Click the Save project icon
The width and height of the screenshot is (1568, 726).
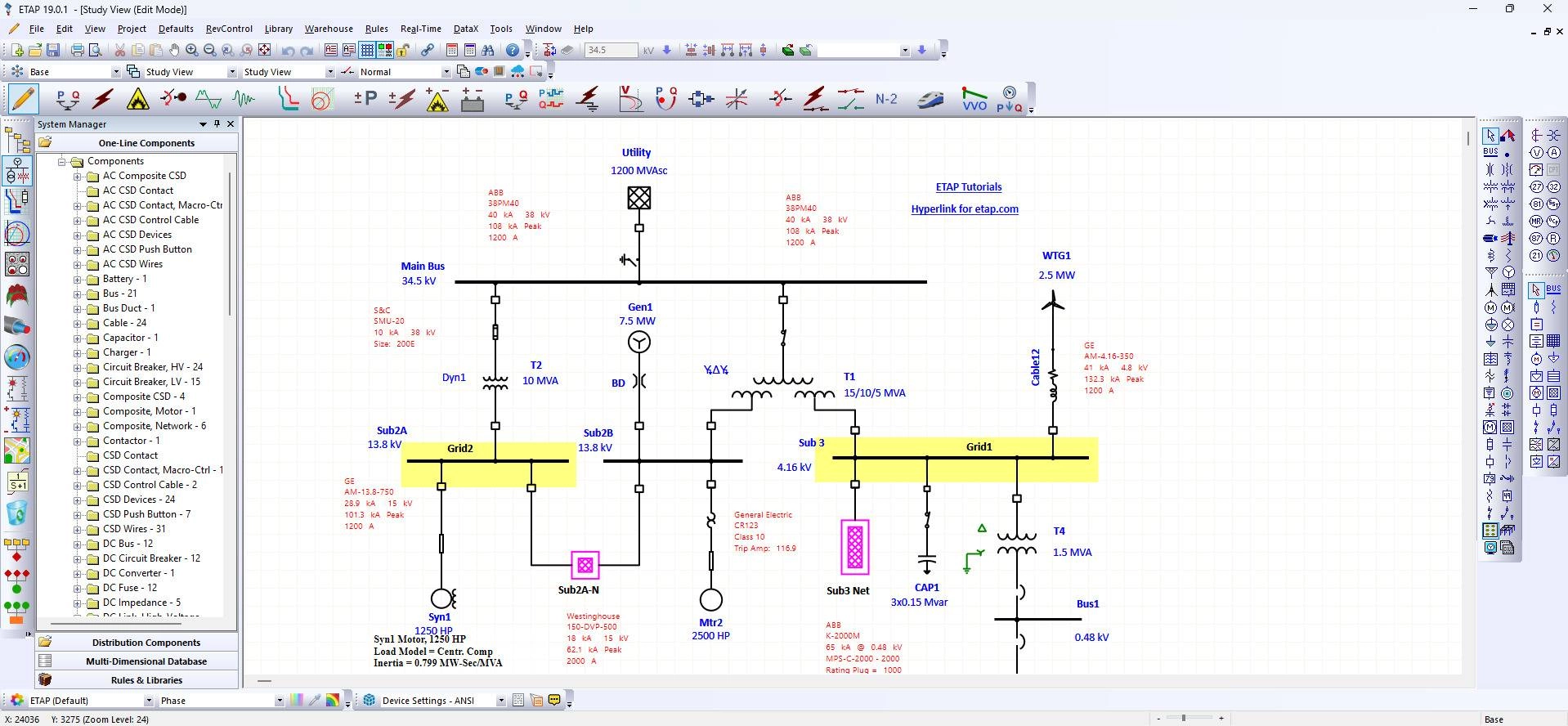point(53,50)
